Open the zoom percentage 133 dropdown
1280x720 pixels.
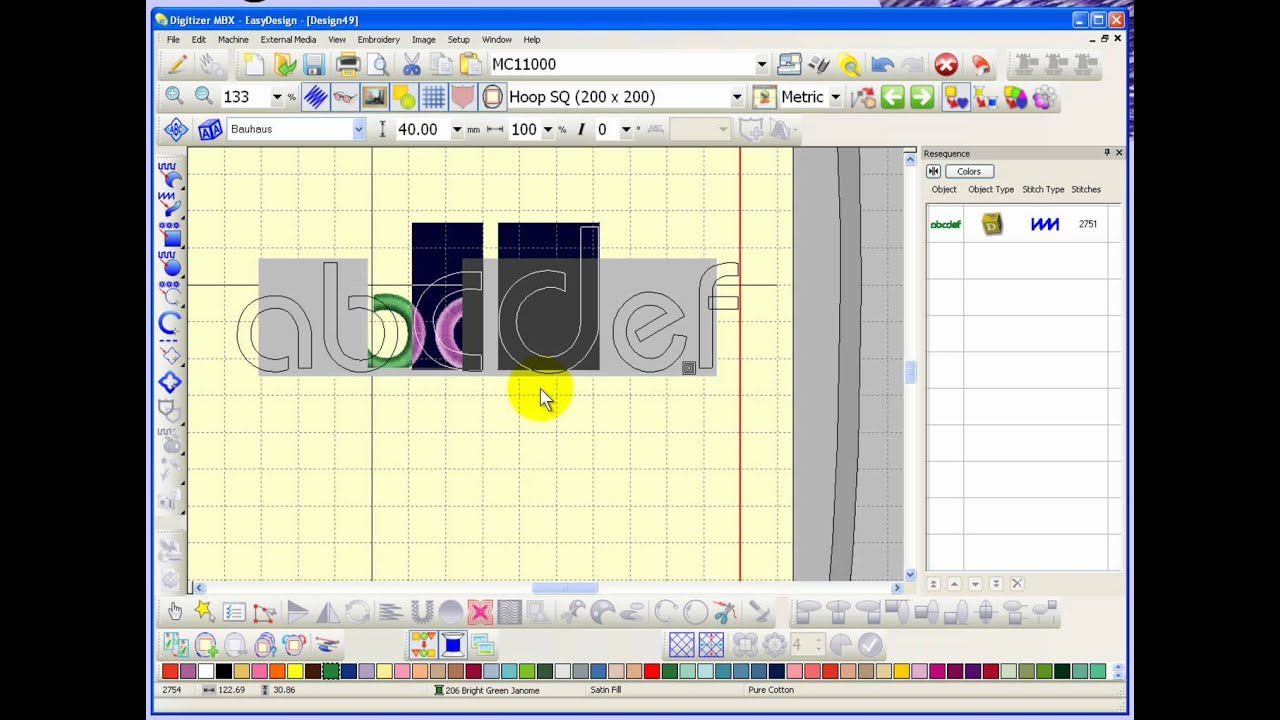pos(277,97)
